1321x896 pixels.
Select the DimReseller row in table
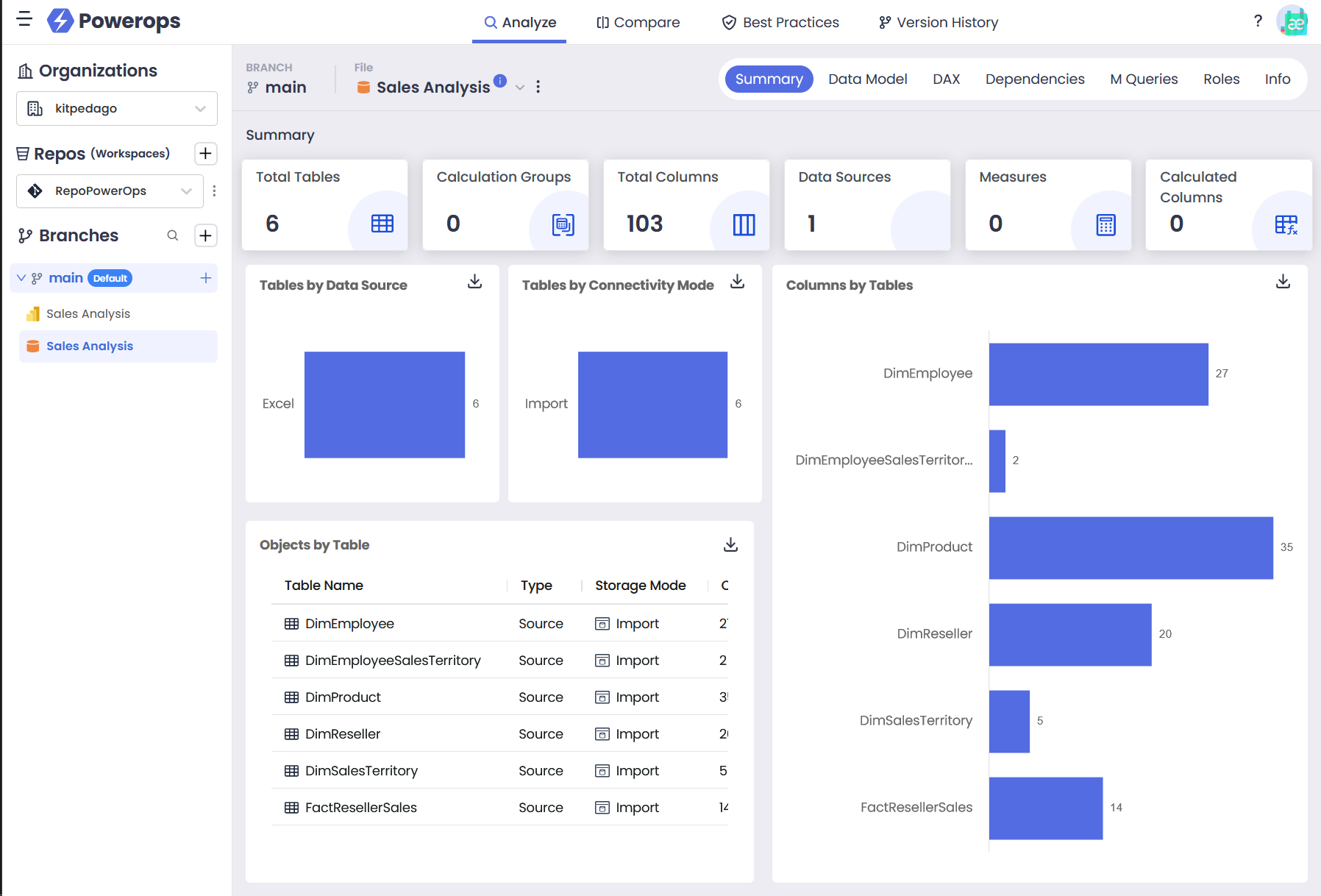343,734
